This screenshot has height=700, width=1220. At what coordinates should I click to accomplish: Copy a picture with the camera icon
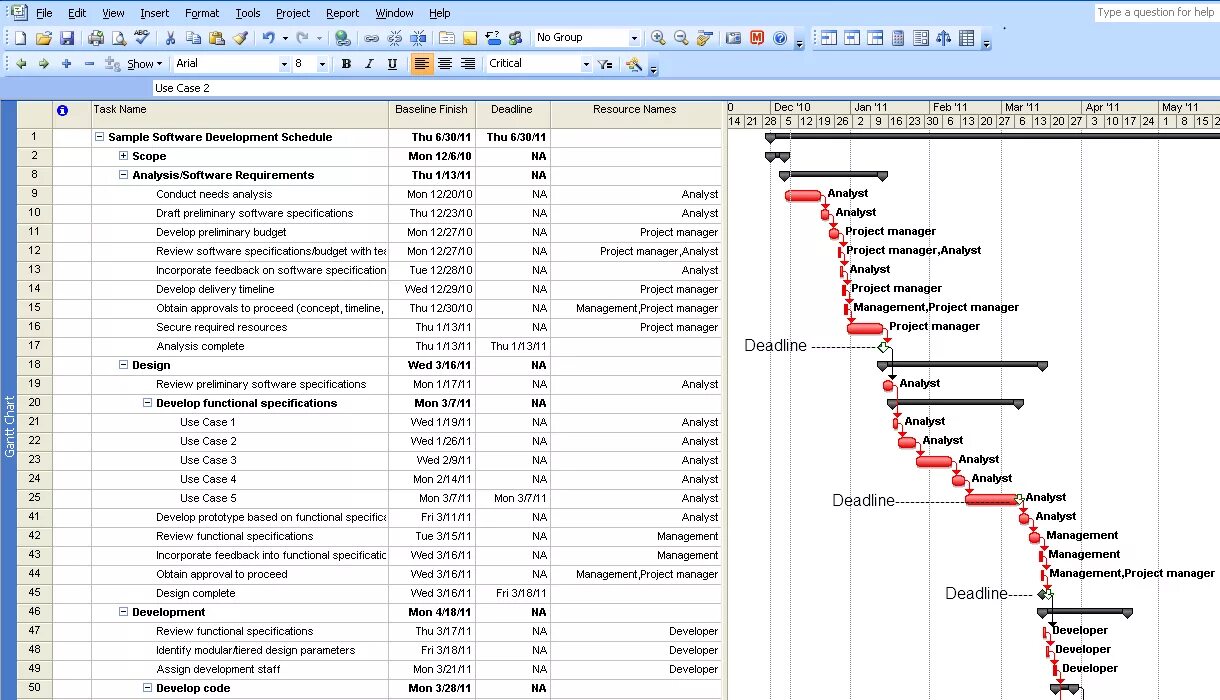pos(733,38)
